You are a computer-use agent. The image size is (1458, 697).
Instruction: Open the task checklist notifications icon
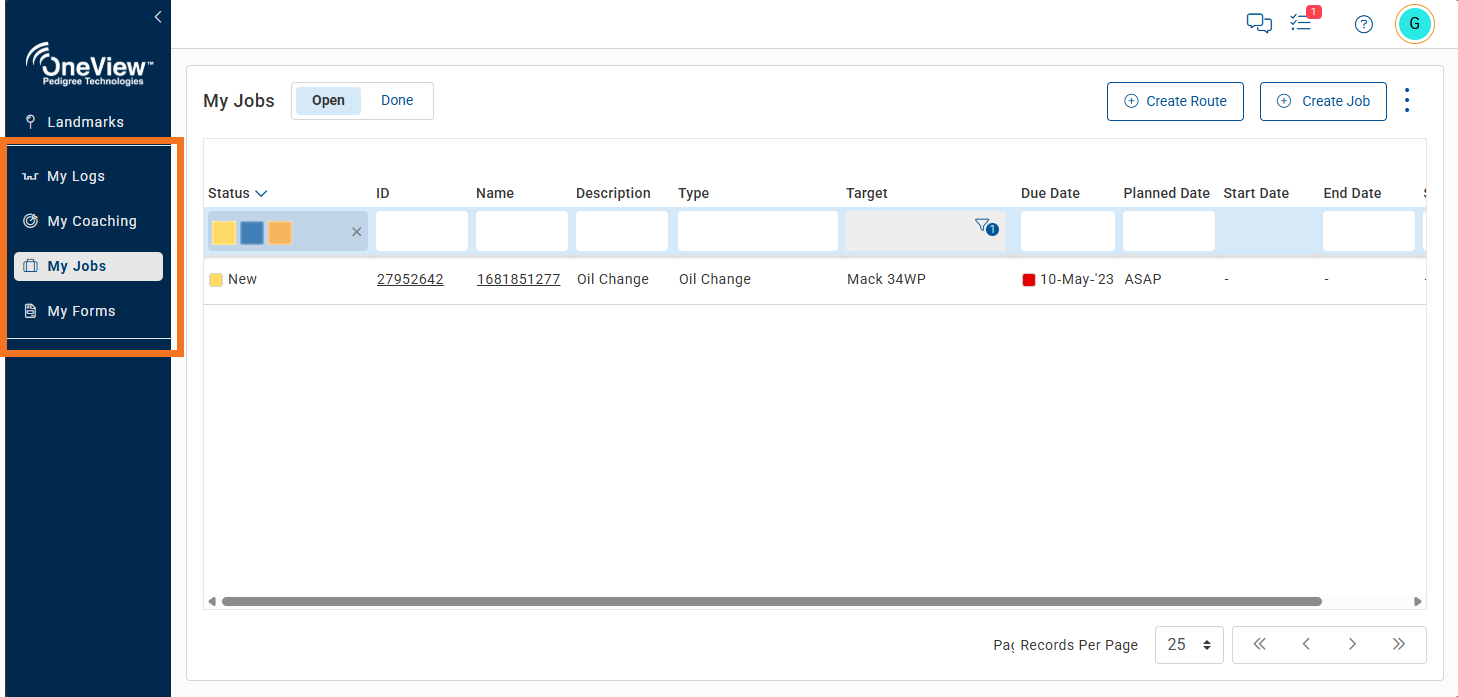tap(1301, 23)
